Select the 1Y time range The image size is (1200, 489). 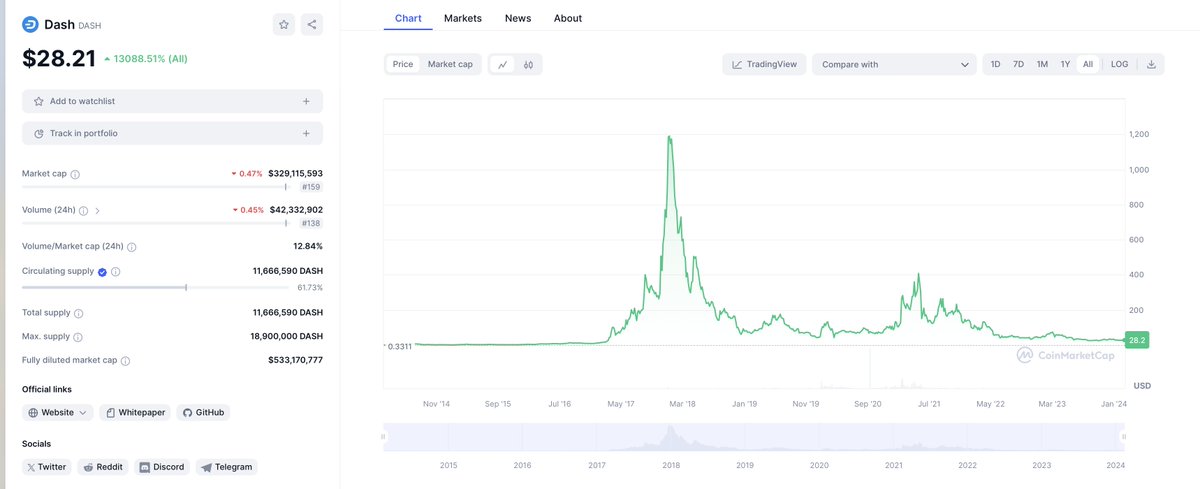(1065, 64)
